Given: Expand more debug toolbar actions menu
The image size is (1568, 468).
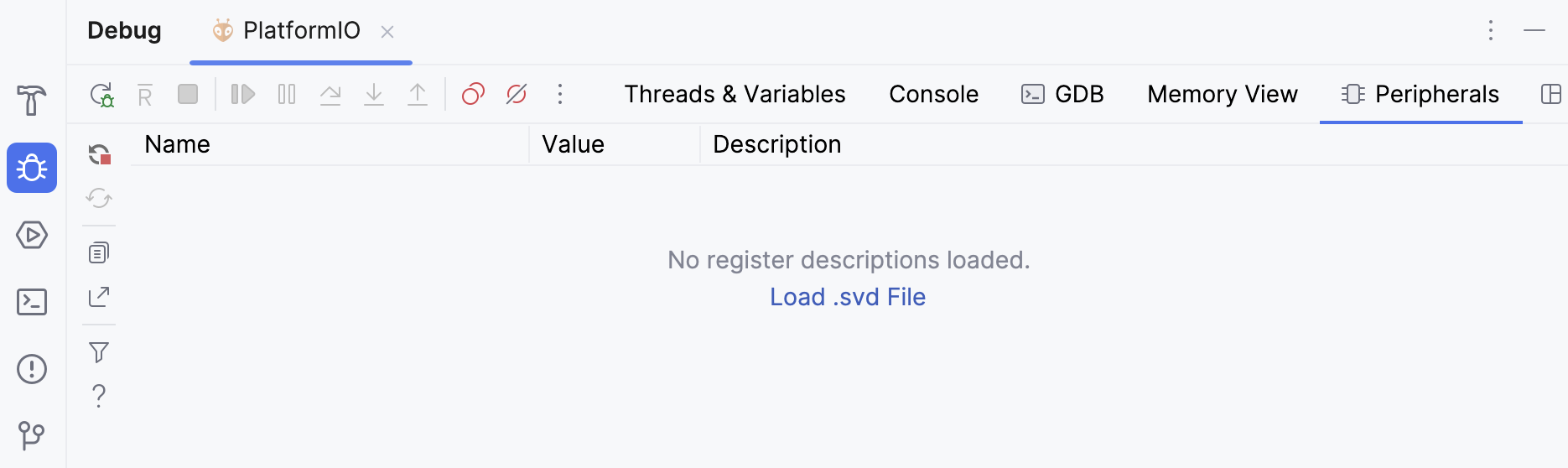Looking at the screenshot, I should pos(560,94).
